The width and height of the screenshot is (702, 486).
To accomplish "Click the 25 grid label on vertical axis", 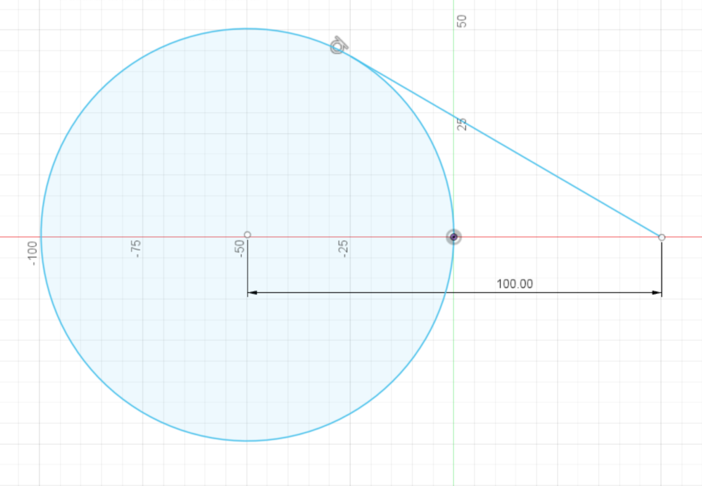I will 461,124.
